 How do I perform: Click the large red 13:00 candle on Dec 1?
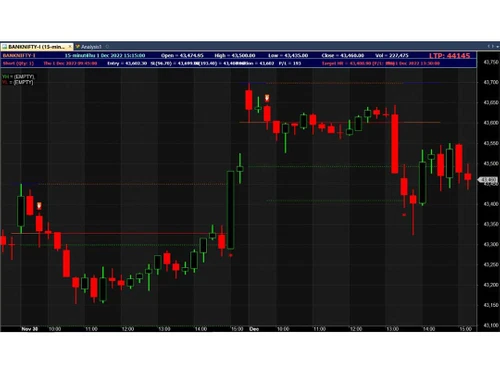[x=395, y=144]
